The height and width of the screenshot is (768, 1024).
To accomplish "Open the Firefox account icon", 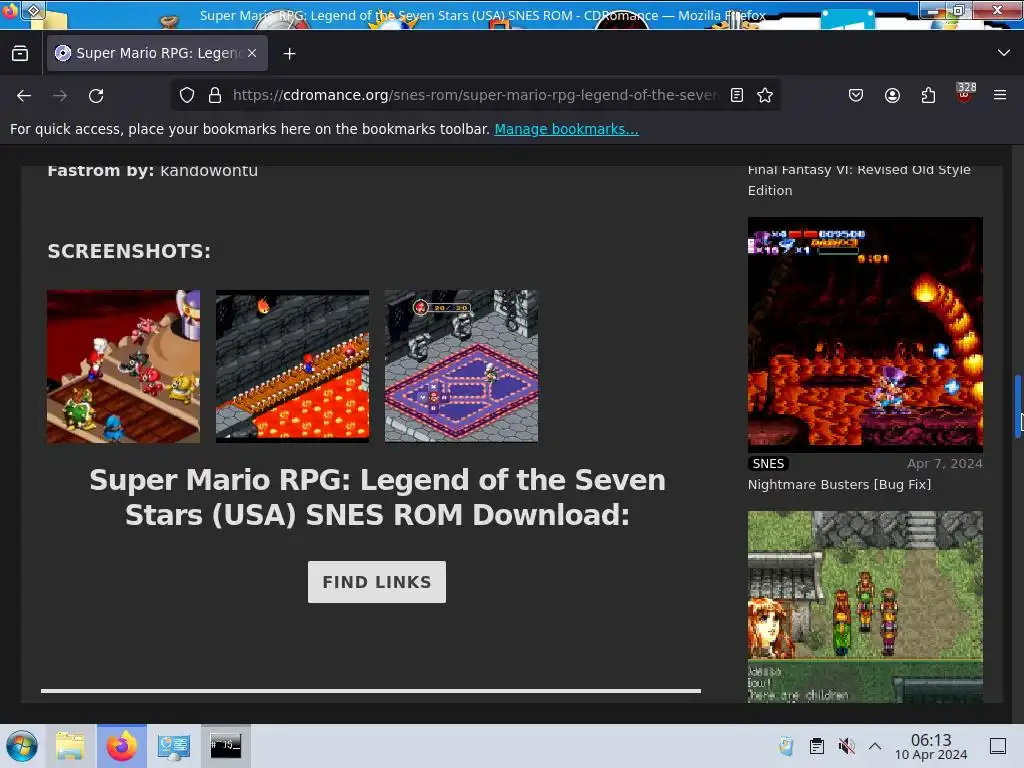I will (x=892, y=95).
